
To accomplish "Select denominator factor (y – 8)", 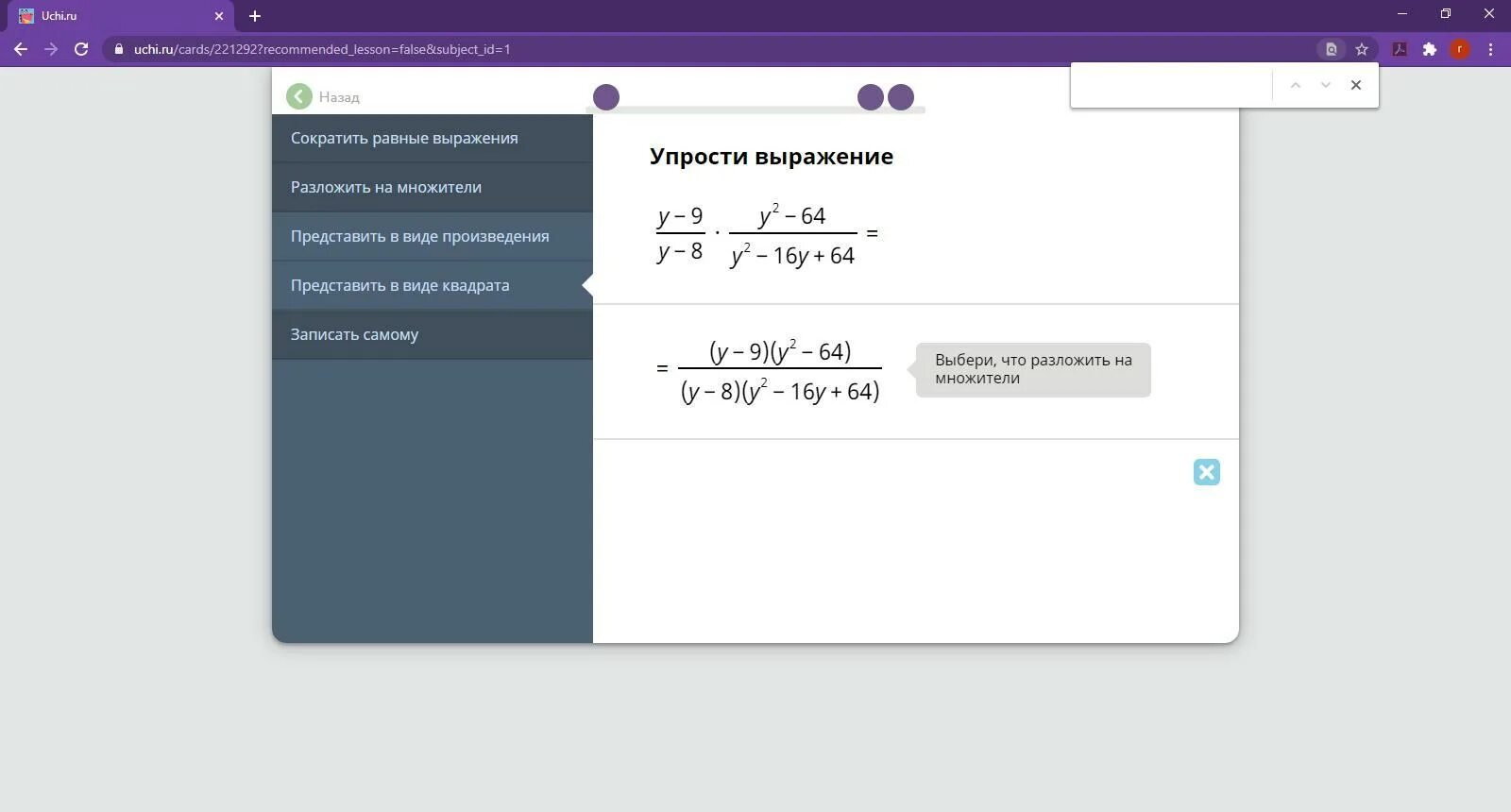I will (x=711, y=392).
